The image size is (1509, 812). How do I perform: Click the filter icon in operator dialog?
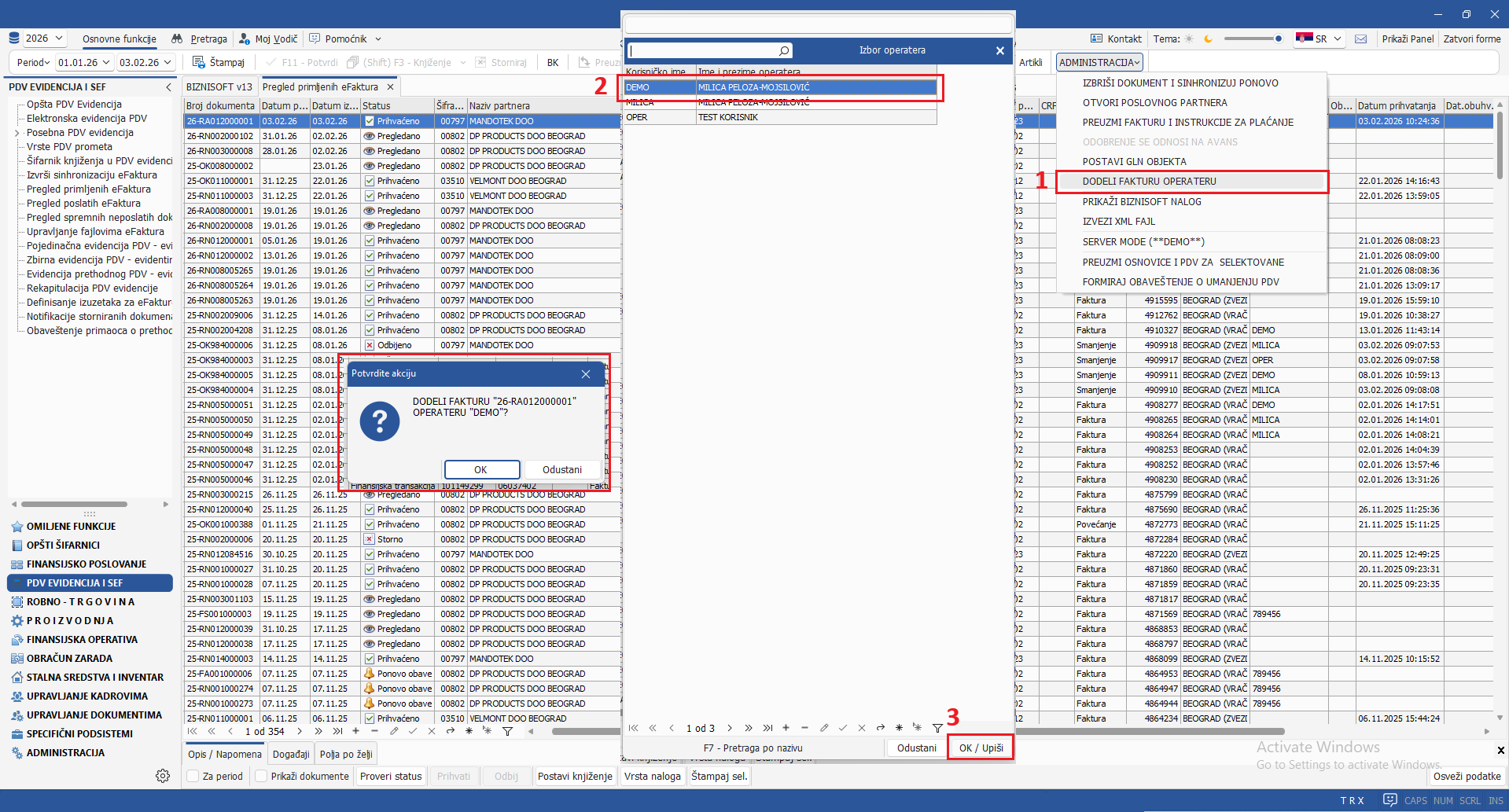click(x=937, y=728)
